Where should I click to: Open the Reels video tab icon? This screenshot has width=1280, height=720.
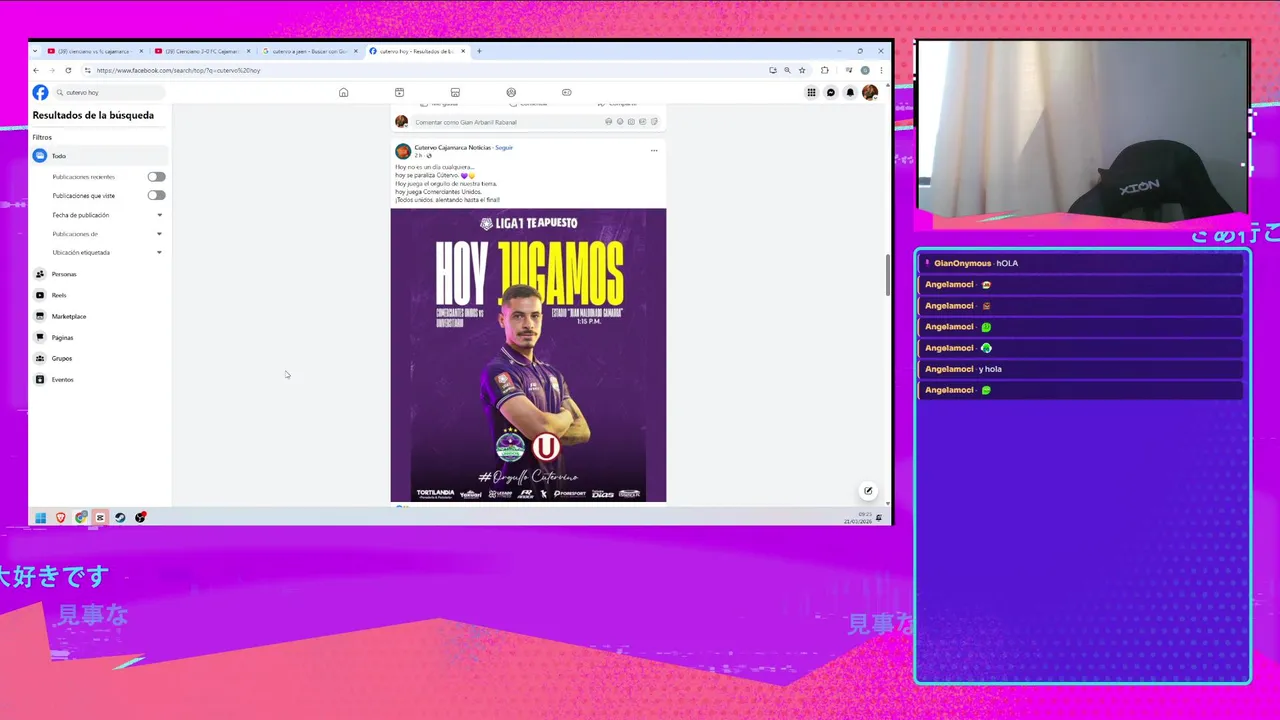[x=399, y=92]
